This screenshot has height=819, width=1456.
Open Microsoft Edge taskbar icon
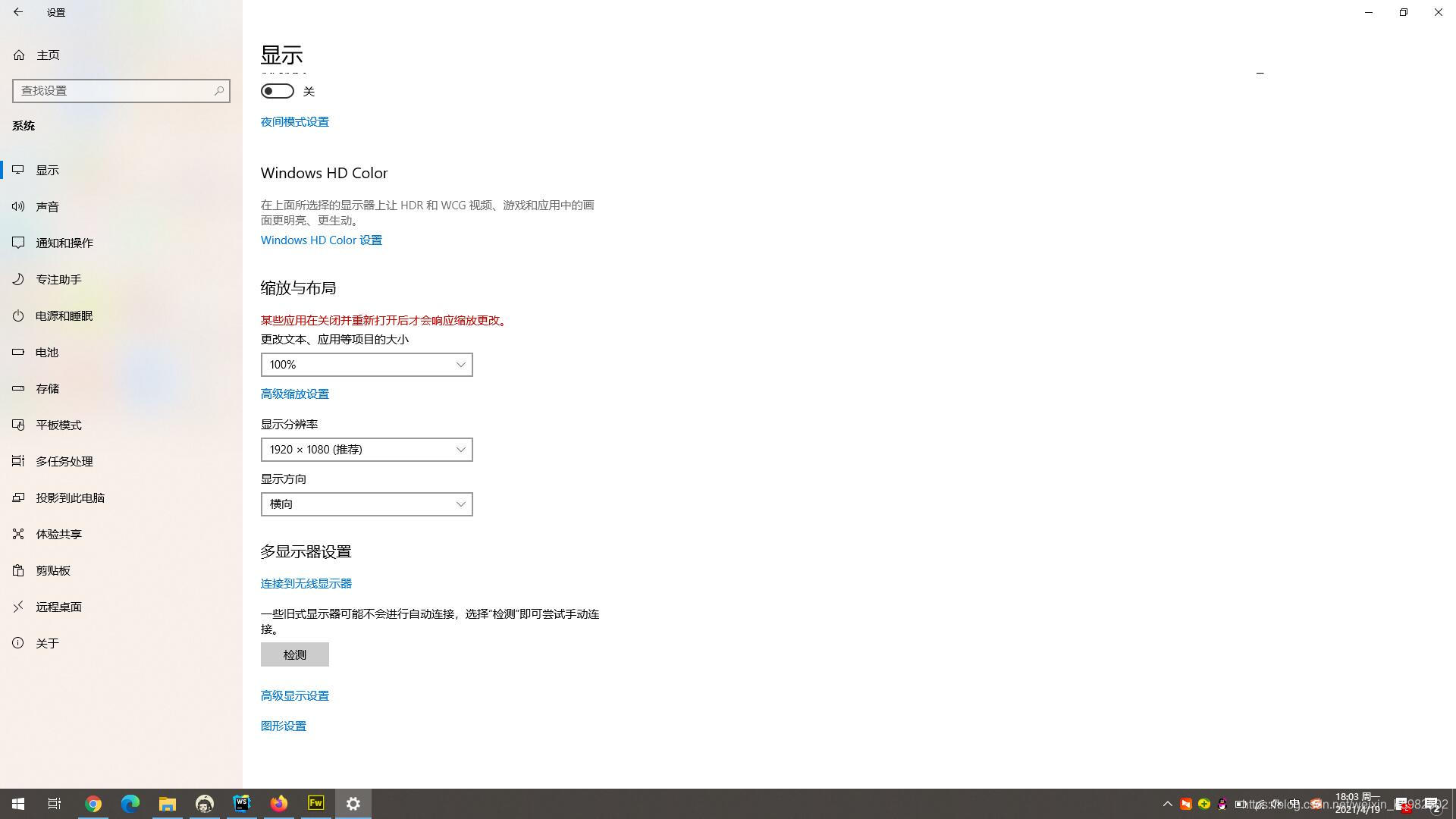pos(130,804)
